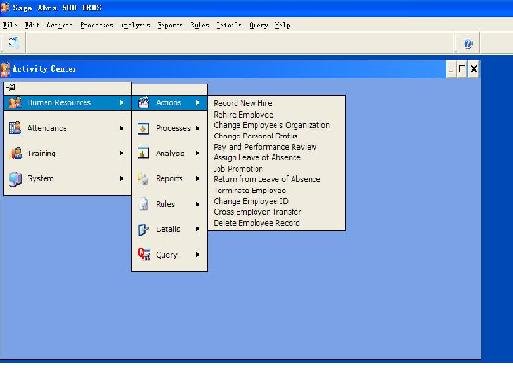Expand the Reports submenu arrow
Image resolution: width=513 pixels, height=384 pixels.
tap(198, 179)
